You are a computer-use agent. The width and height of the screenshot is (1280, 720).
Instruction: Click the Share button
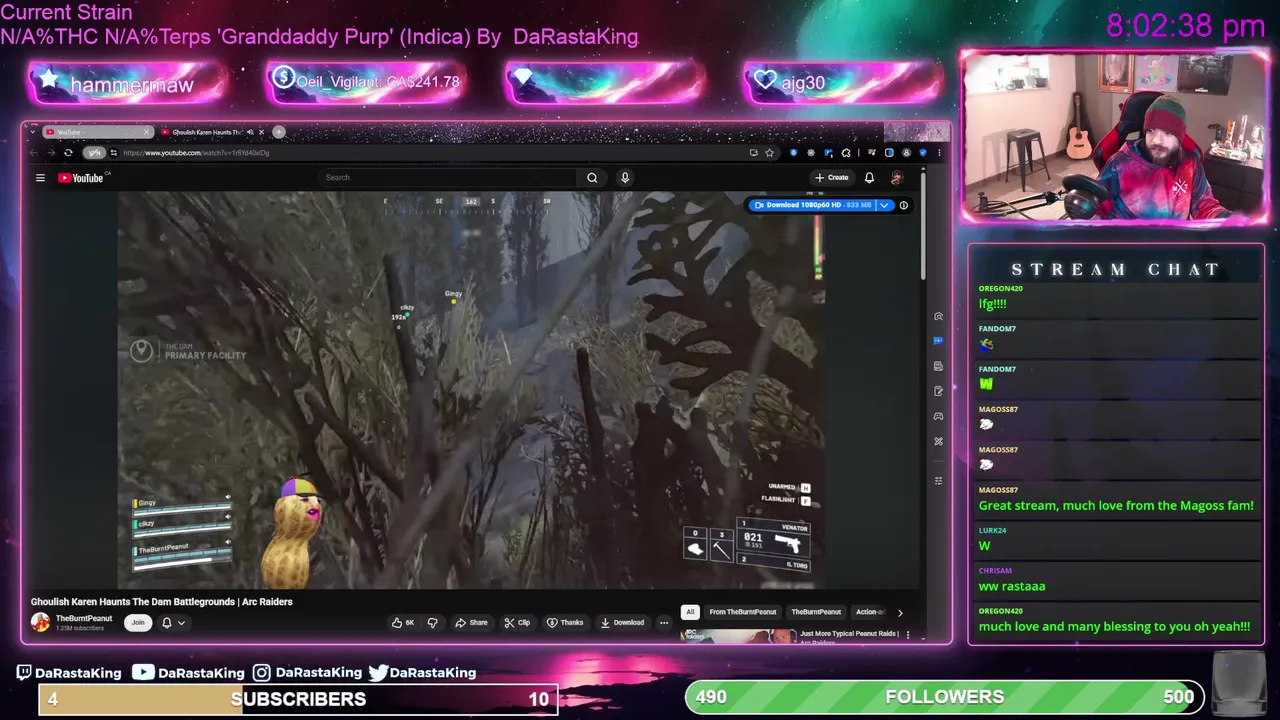[x=471, y=622]
